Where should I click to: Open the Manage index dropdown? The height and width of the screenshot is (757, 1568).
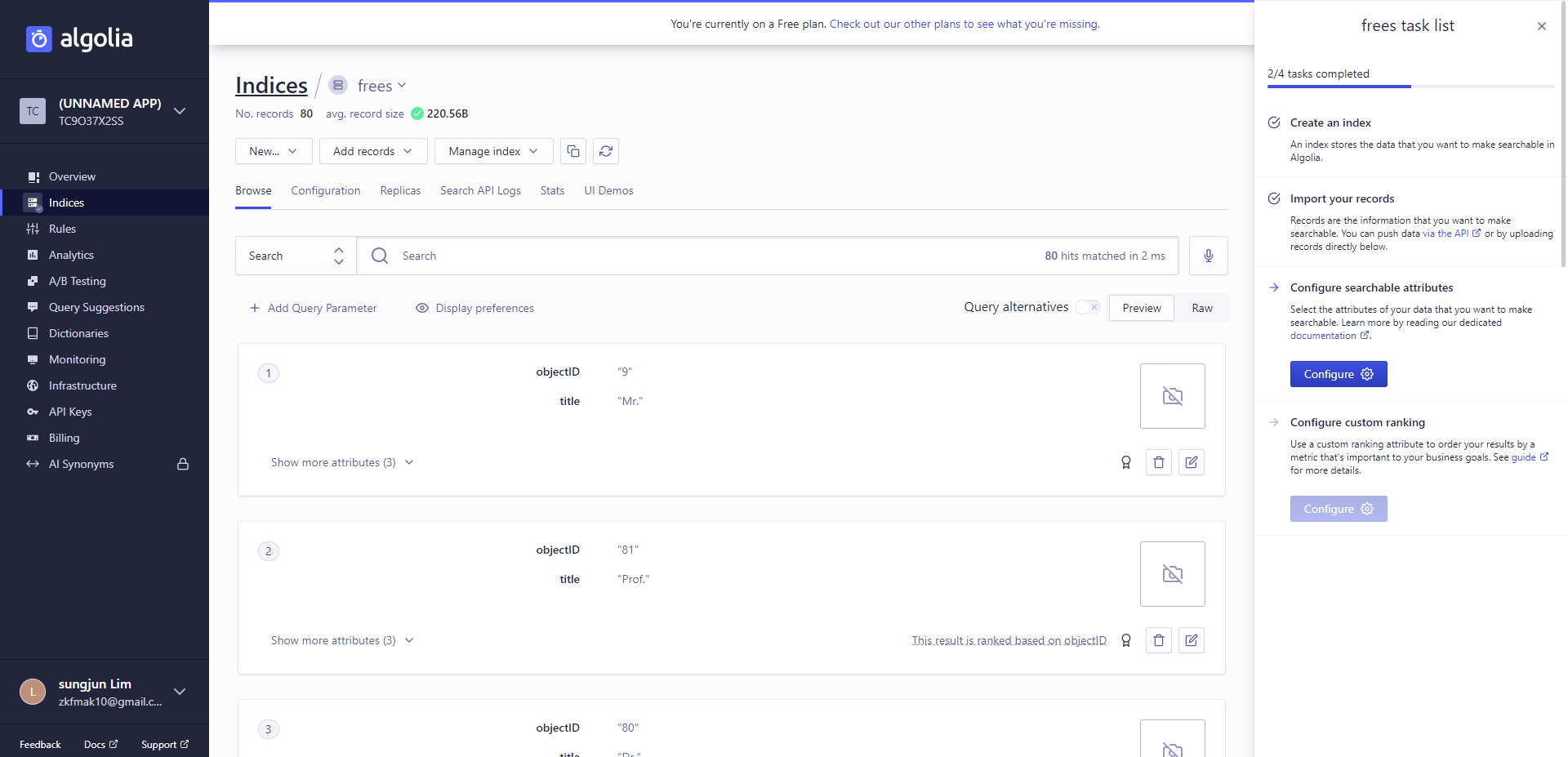click(x=494, y=151)
